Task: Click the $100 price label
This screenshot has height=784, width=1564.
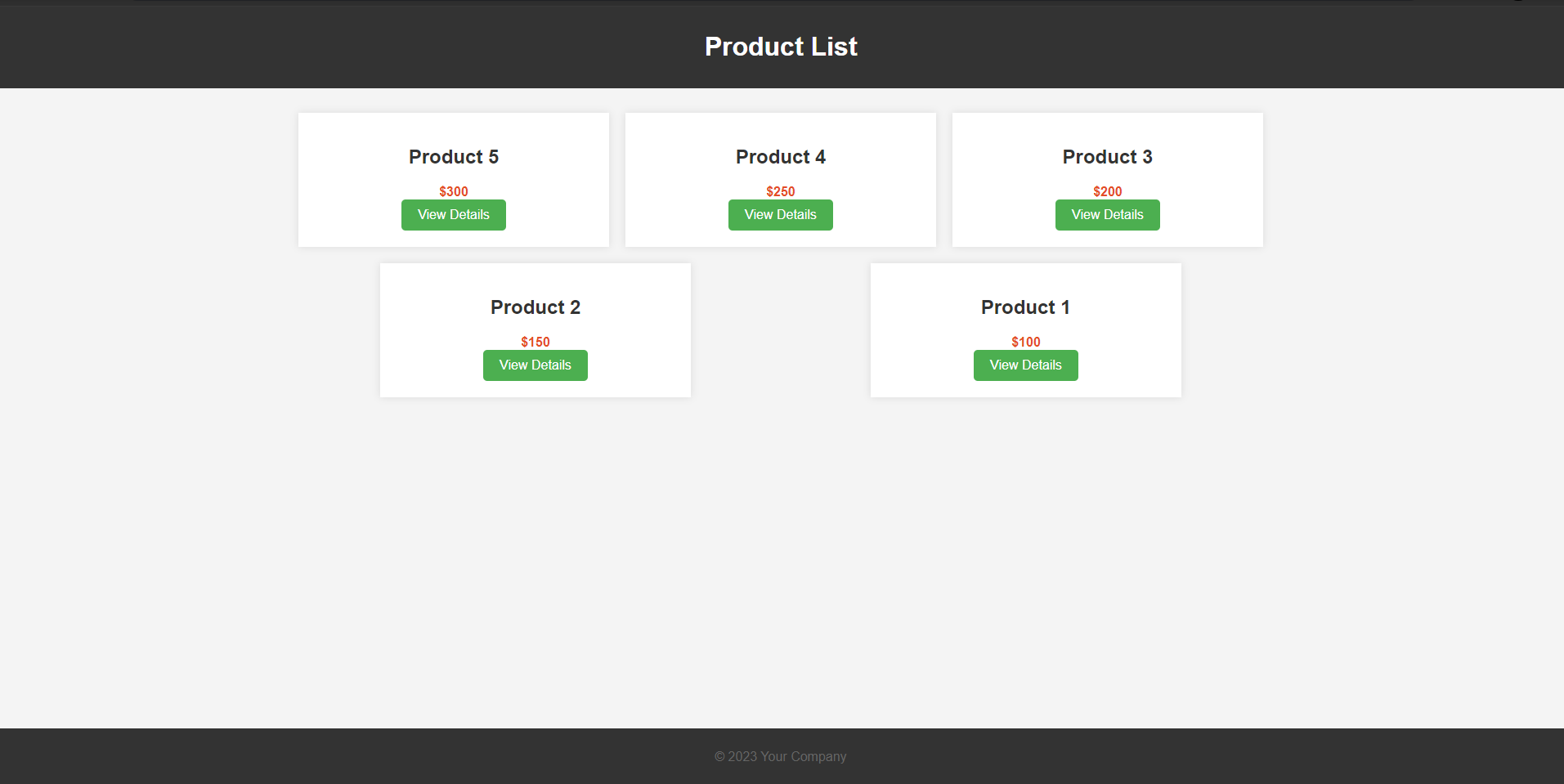Action: coord(1025,342)
